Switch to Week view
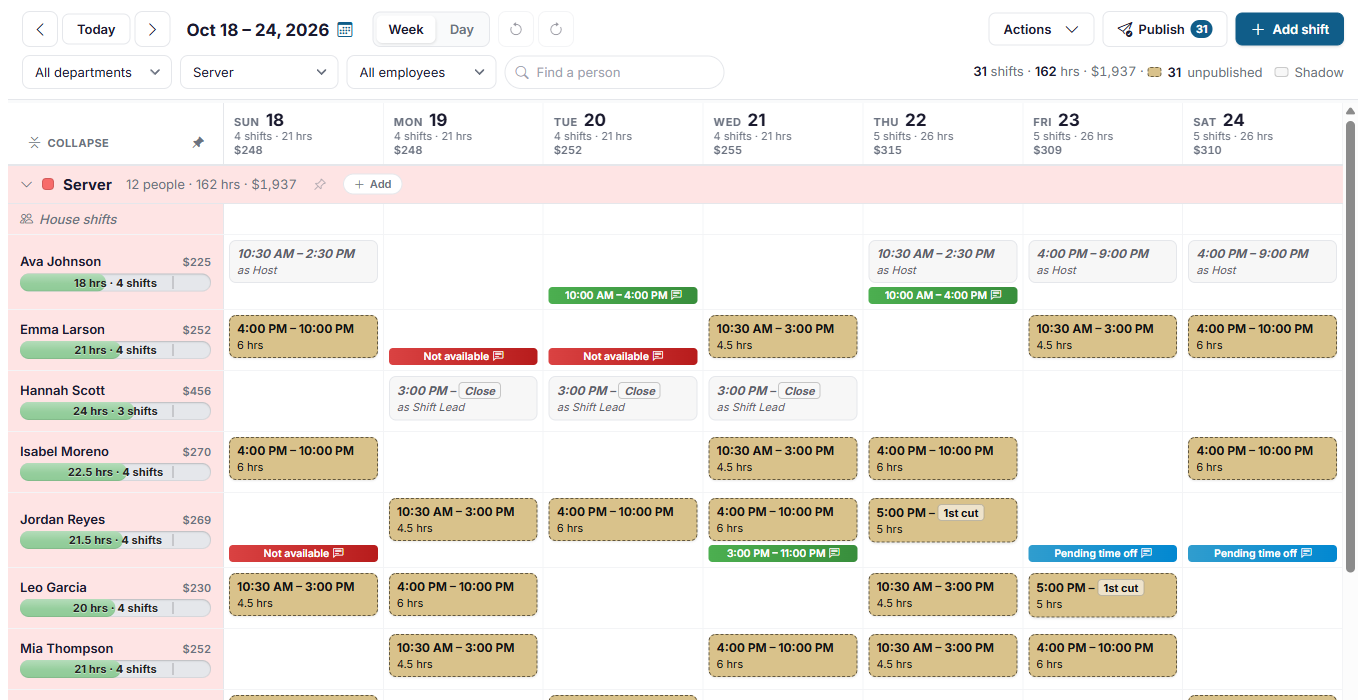The width and height of the screenshot is (1366, 700). coord(406,29)
